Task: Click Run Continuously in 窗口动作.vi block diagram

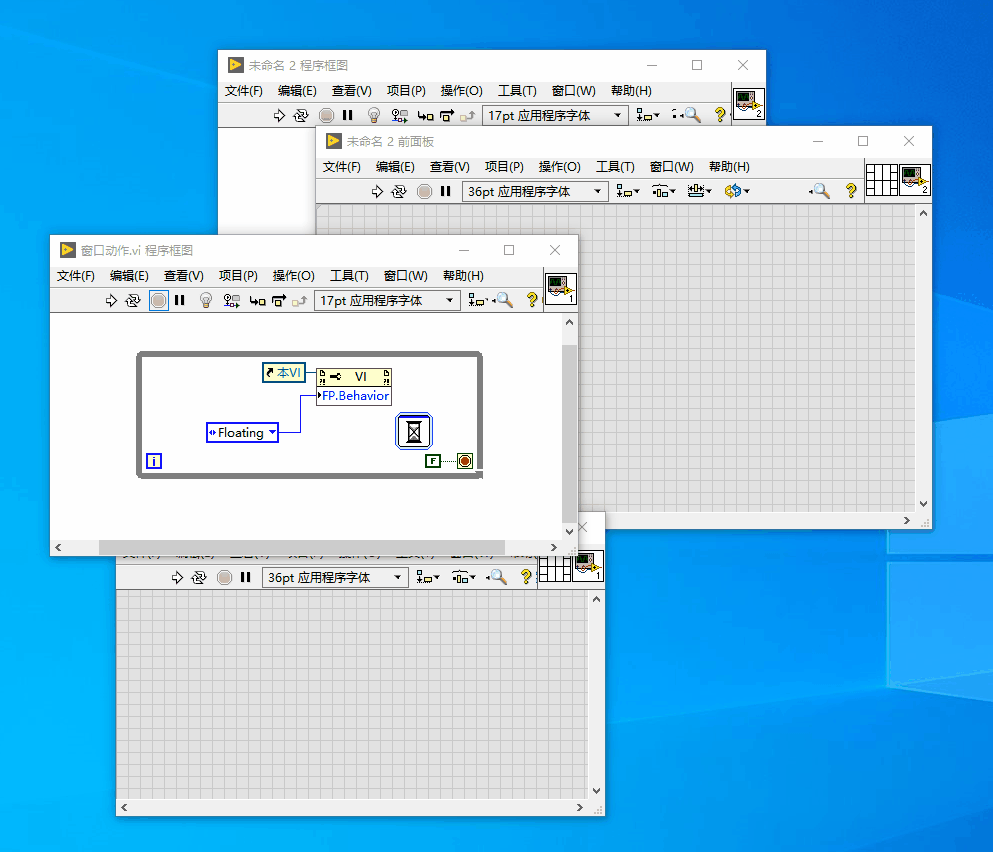Action: click(133, 300)
